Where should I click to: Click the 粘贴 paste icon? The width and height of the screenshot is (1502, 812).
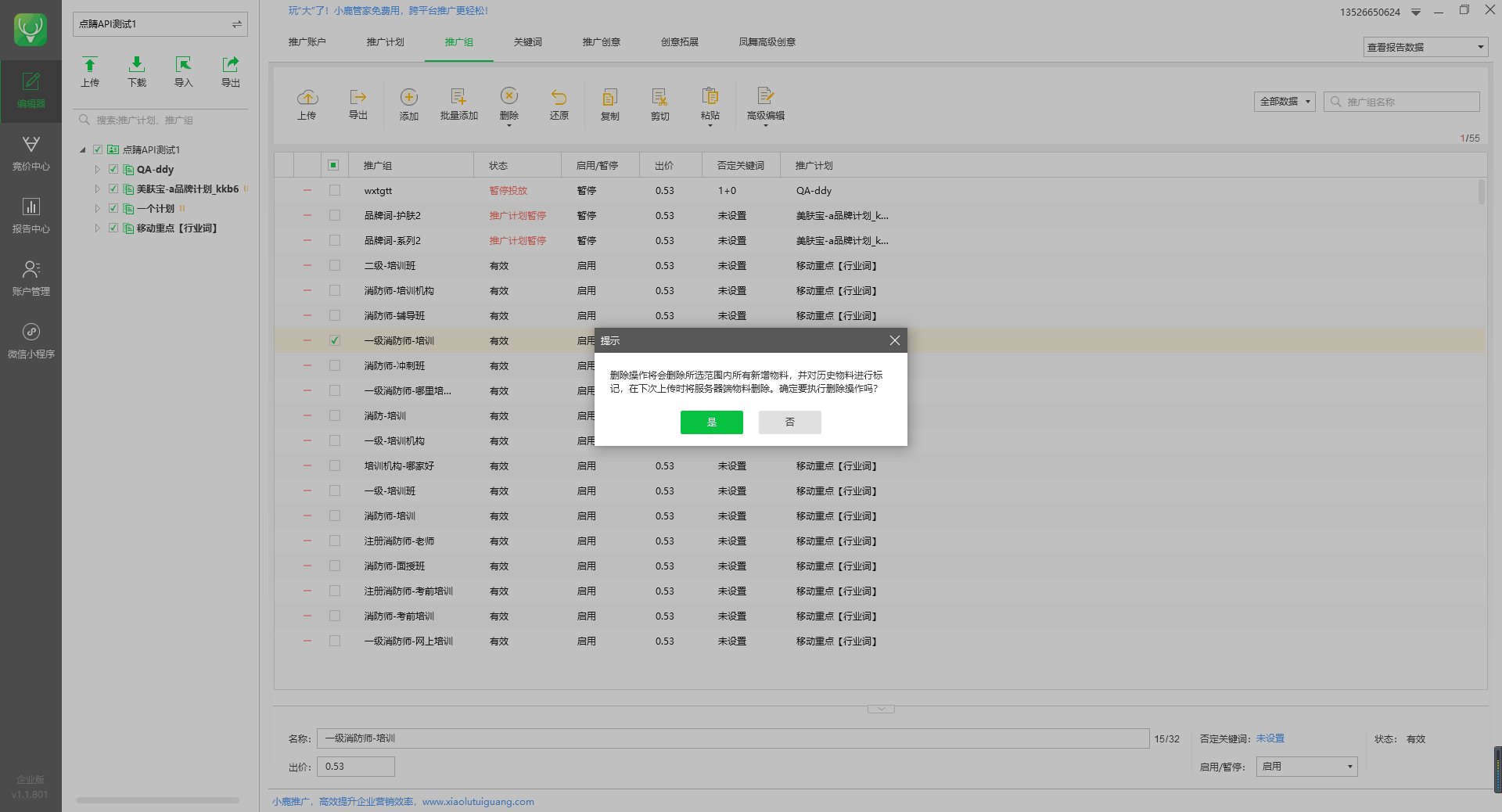pos(710,96)
